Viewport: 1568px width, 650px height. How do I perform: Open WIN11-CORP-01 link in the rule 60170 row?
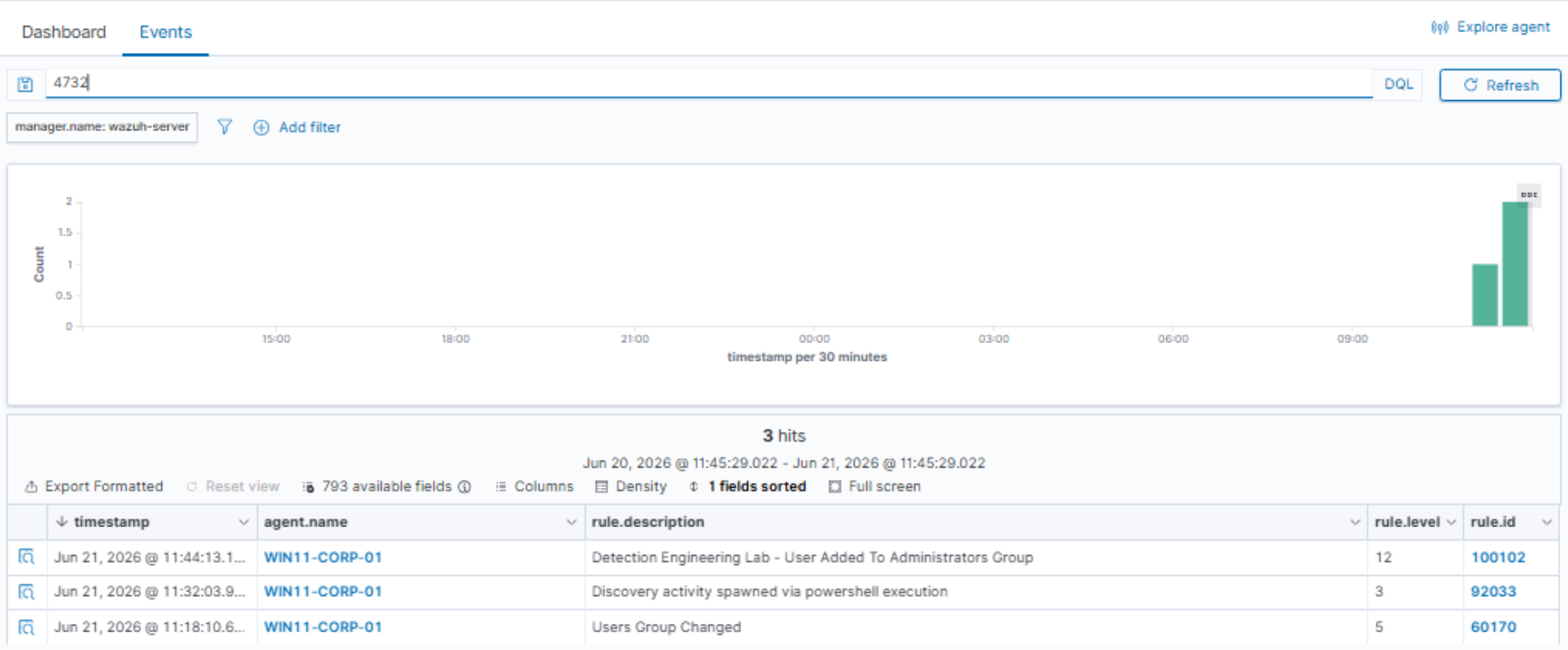323,627
